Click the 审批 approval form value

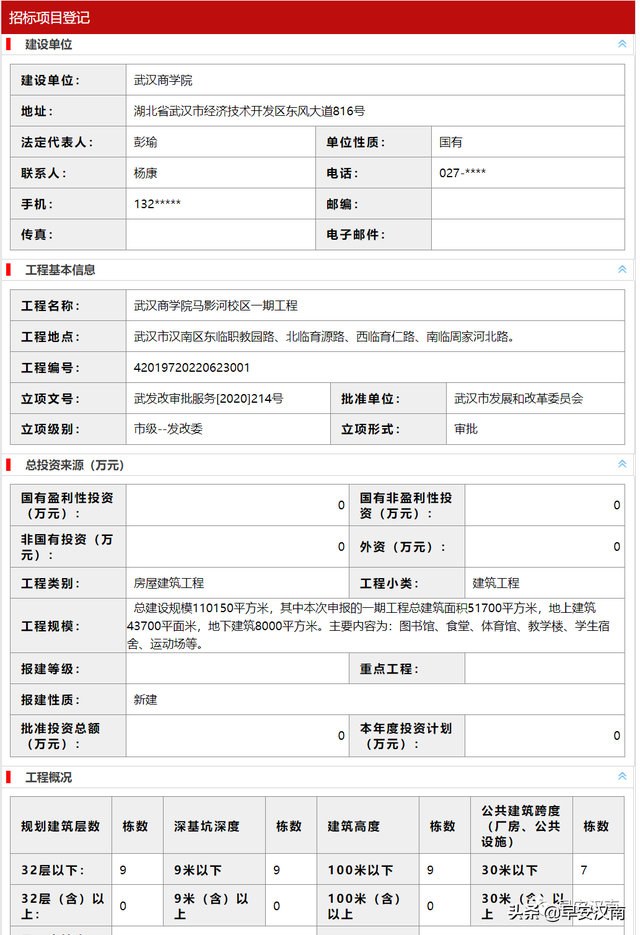[x=466, y=429]
